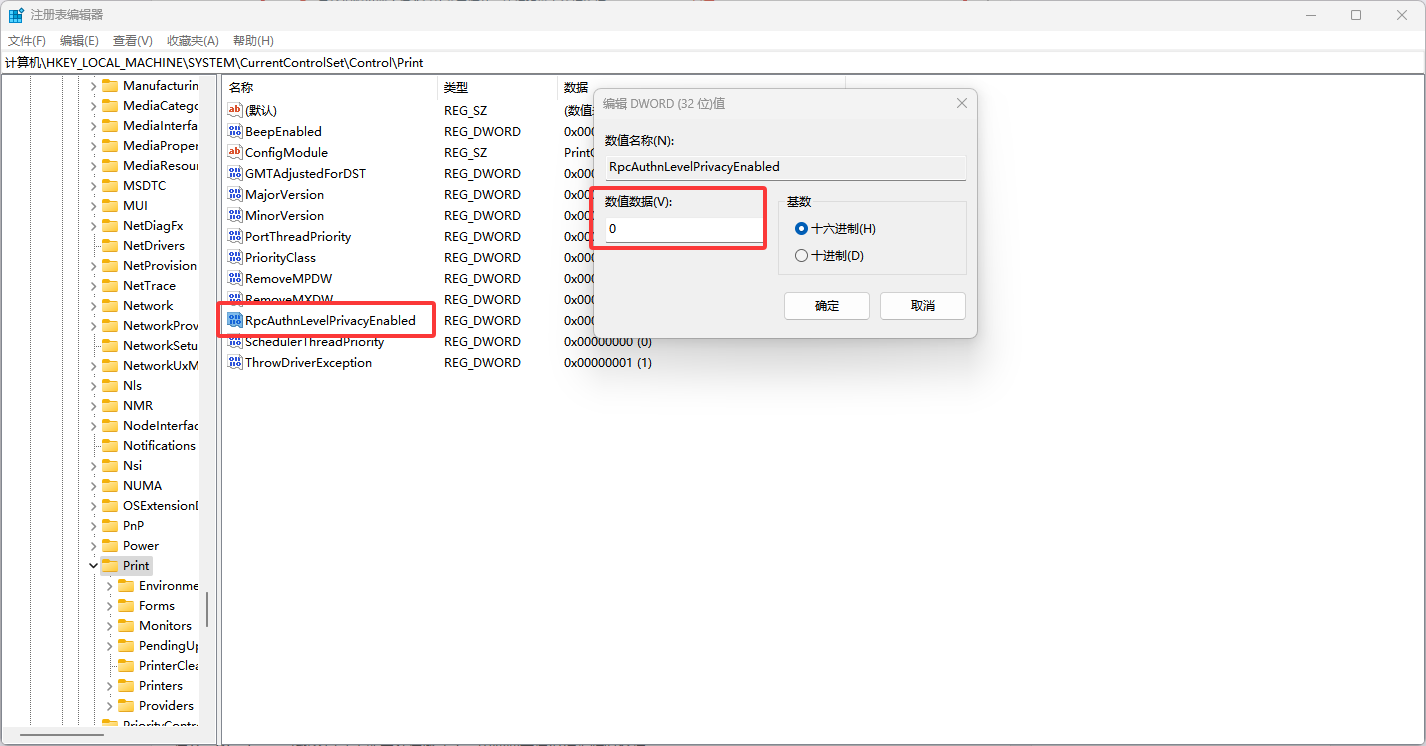Viewport: 1426px width, 746px height.
Task: Select the 十六进制 (hexadecimal) radio button
Action: tap(801, 228)
